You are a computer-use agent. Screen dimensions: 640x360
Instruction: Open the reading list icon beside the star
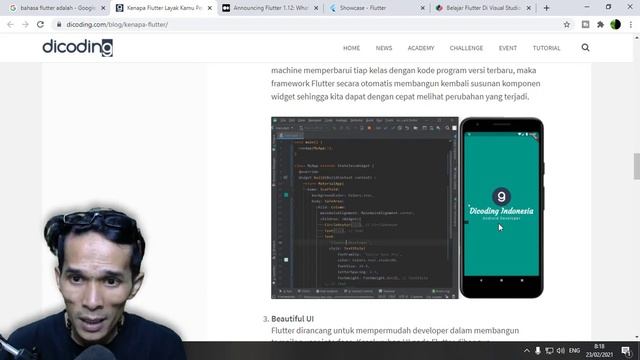point(585,24)
